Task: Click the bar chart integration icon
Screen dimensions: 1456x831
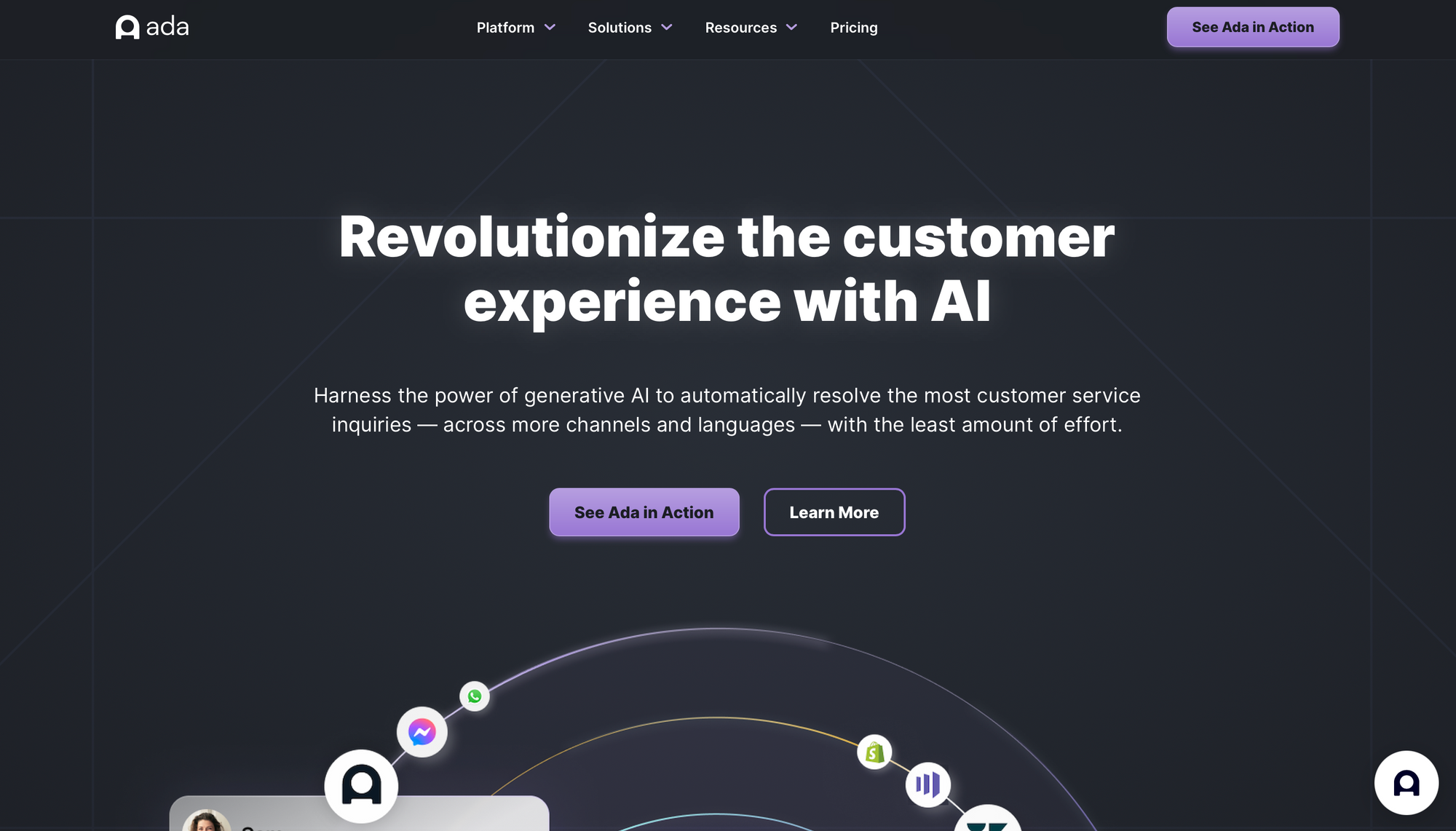Action: [928, 783]
